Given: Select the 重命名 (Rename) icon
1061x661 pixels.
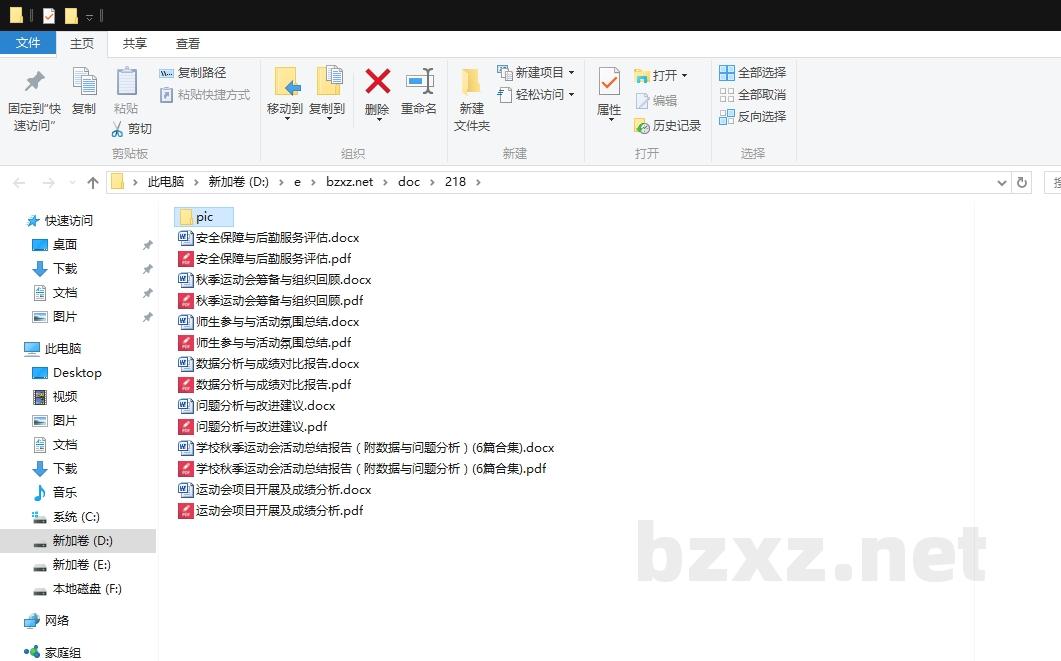Looking at the screenshot, I should (419, 93).
